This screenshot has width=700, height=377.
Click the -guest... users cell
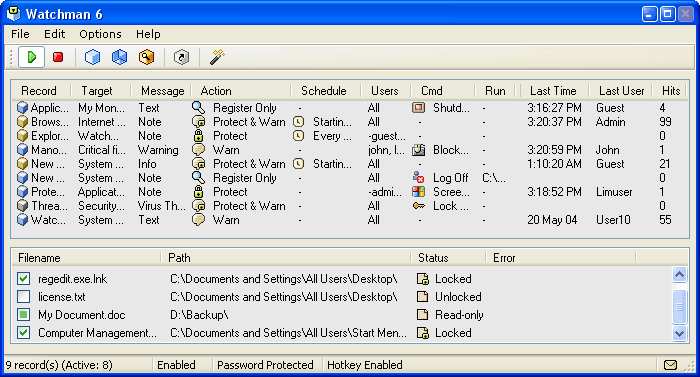point(387,136)
